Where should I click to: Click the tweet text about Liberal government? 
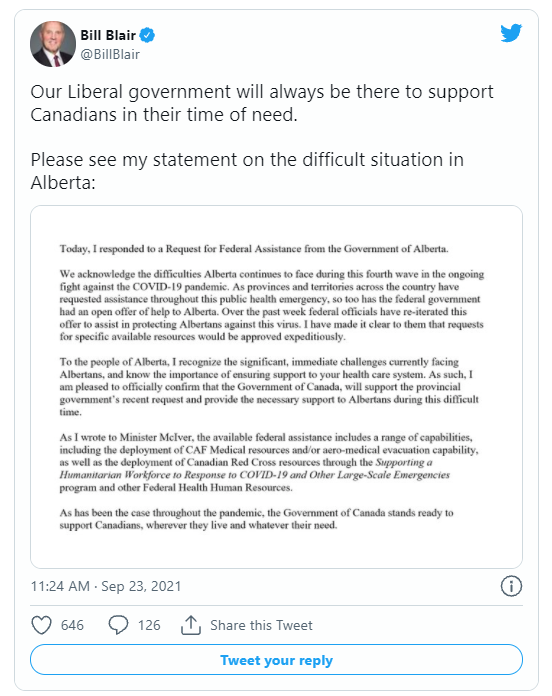coord(262,103)
